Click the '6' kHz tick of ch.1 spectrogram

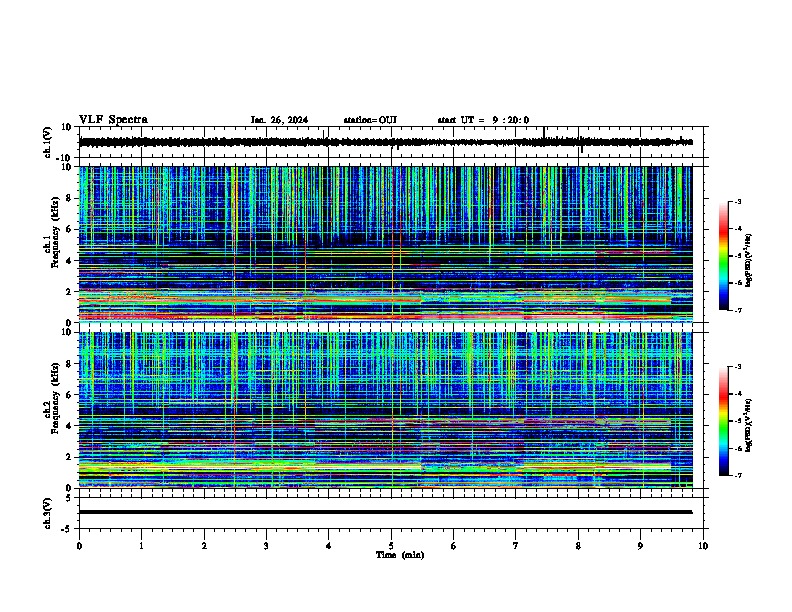69,229
